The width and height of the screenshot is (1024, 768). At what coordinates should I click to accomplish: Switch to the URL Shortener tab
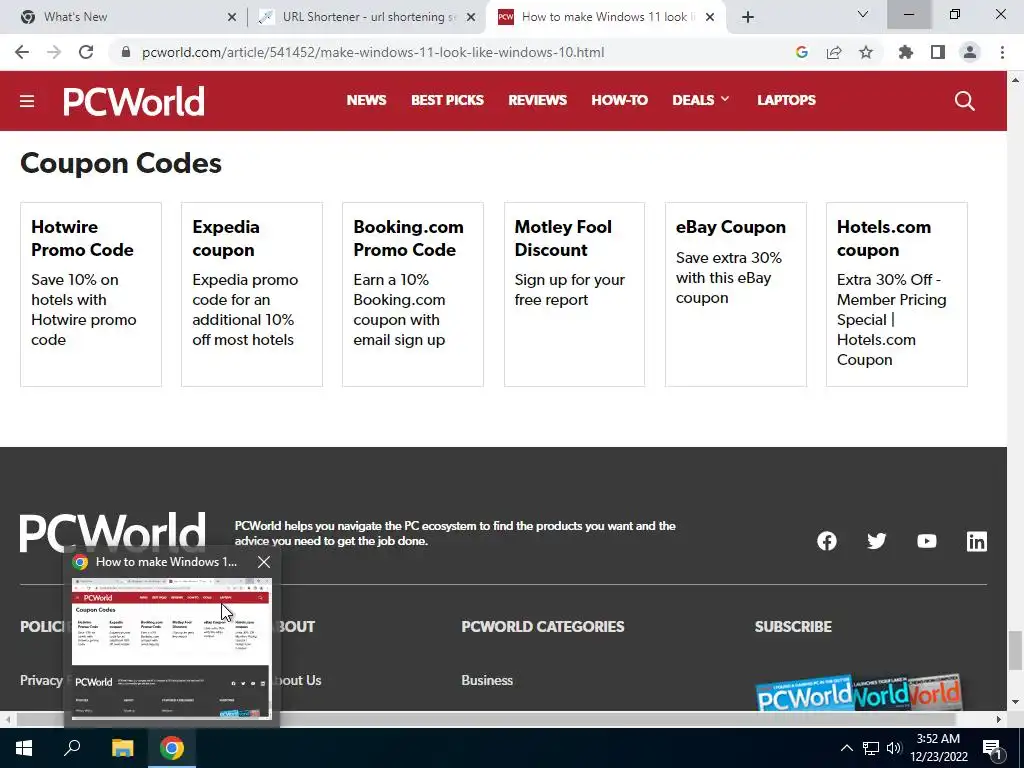[x=368, y=17]
